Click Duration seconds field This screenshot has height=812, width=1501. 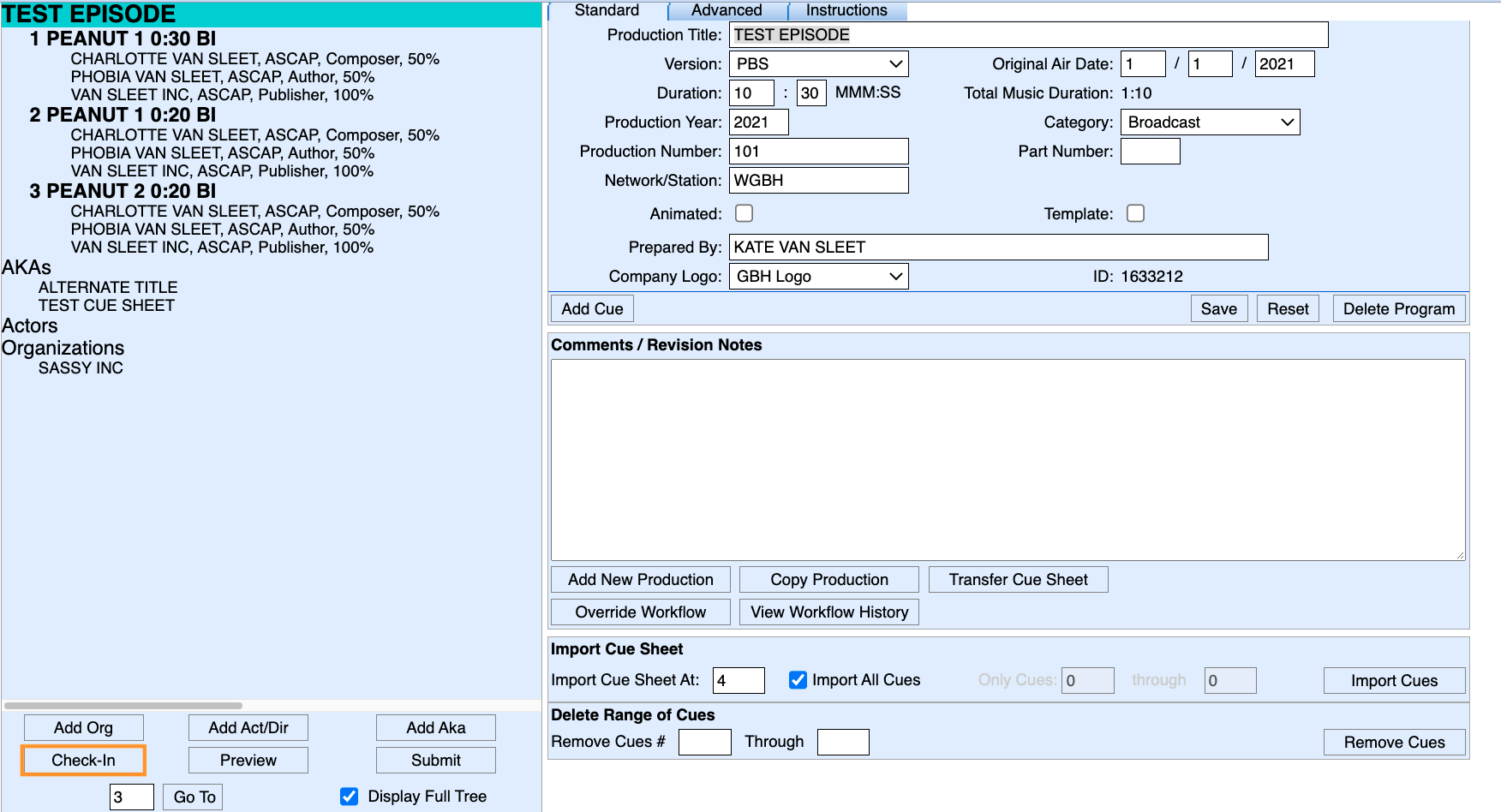pos(811,93)
